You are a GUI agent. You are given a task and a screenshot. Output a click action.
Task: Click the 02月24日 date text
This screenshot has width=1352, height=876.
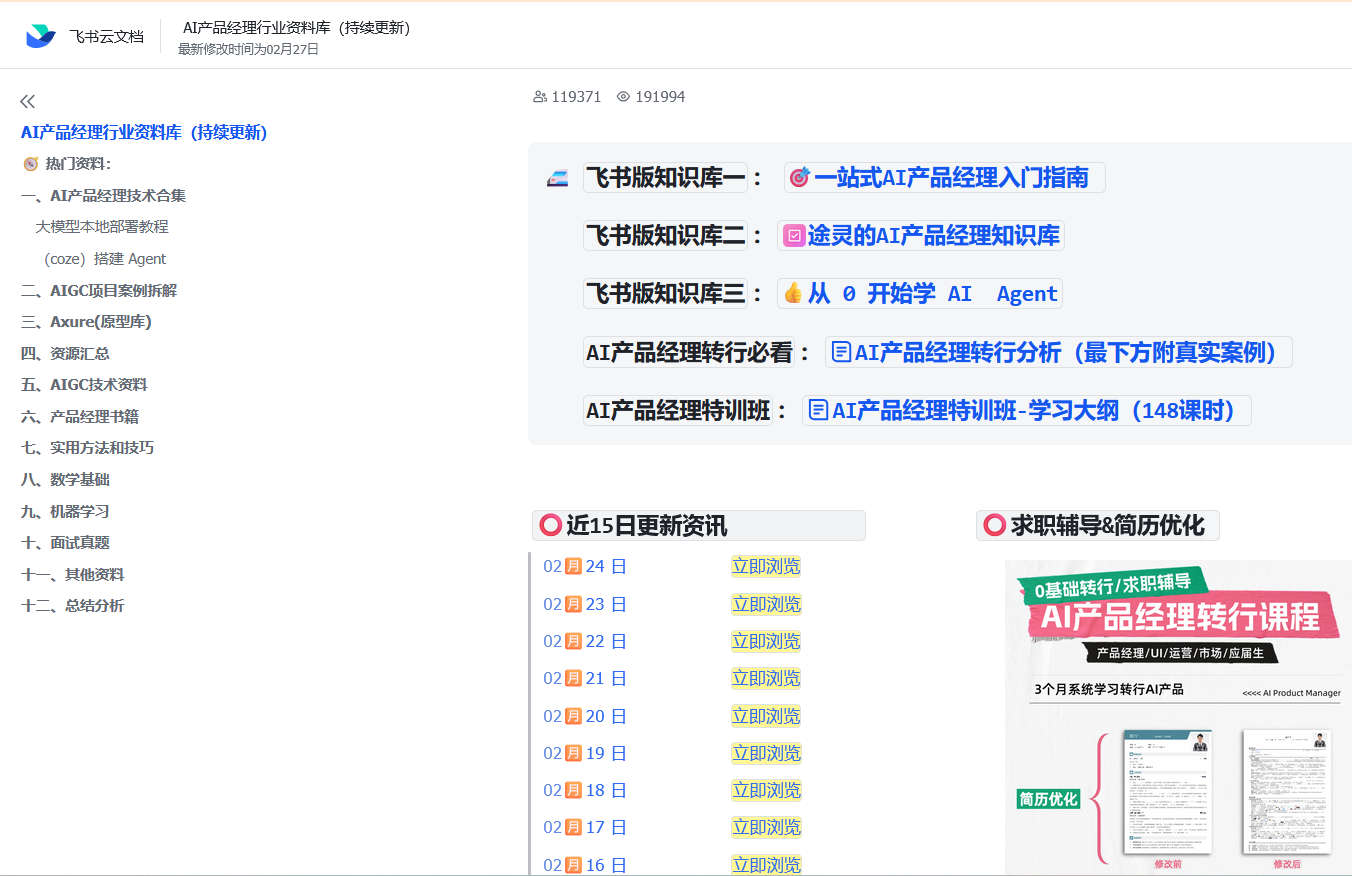[585, 566]
